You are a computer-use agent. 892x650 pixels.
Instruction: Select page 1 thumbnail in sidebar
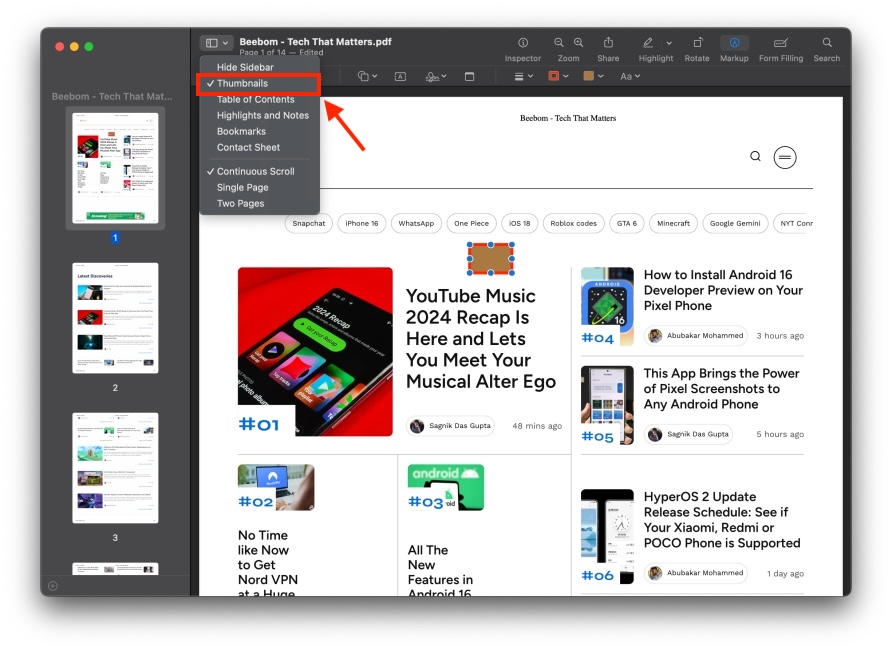(115, 168)
